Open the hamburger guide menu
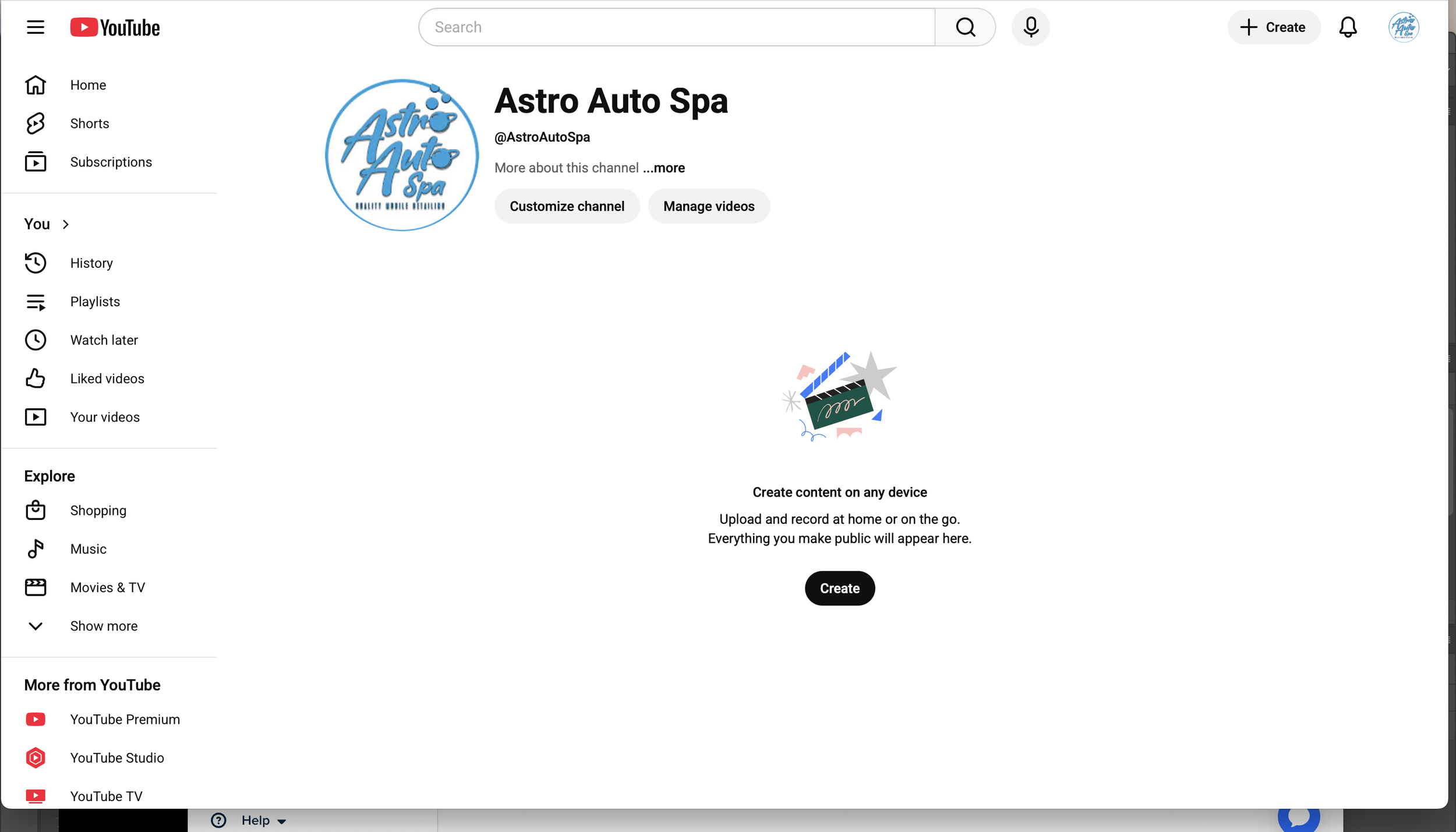Image resolution: width=1456 pixels, height=832 pixels. (36, 27)
